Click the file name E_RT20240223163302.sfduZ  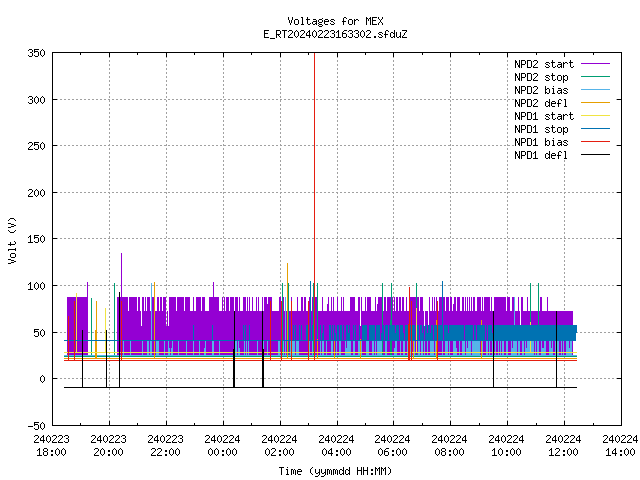(335, 34)
